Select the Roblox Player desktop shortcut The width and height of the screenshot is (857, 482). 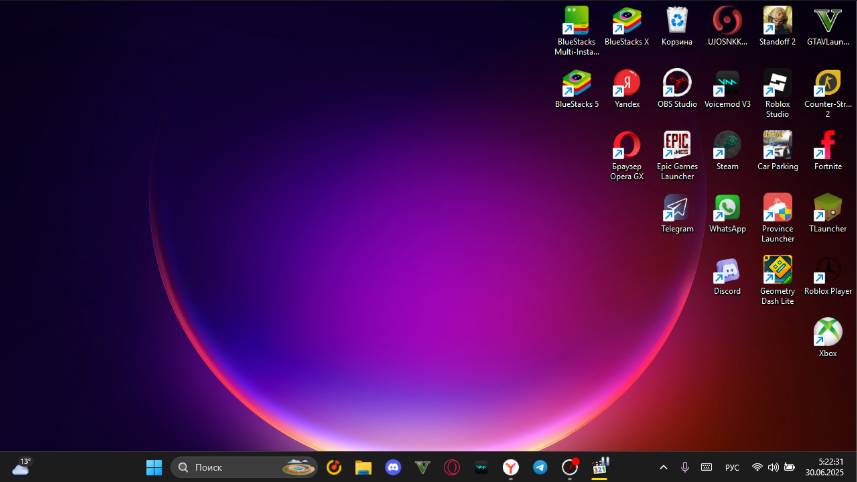pos(828,276)
